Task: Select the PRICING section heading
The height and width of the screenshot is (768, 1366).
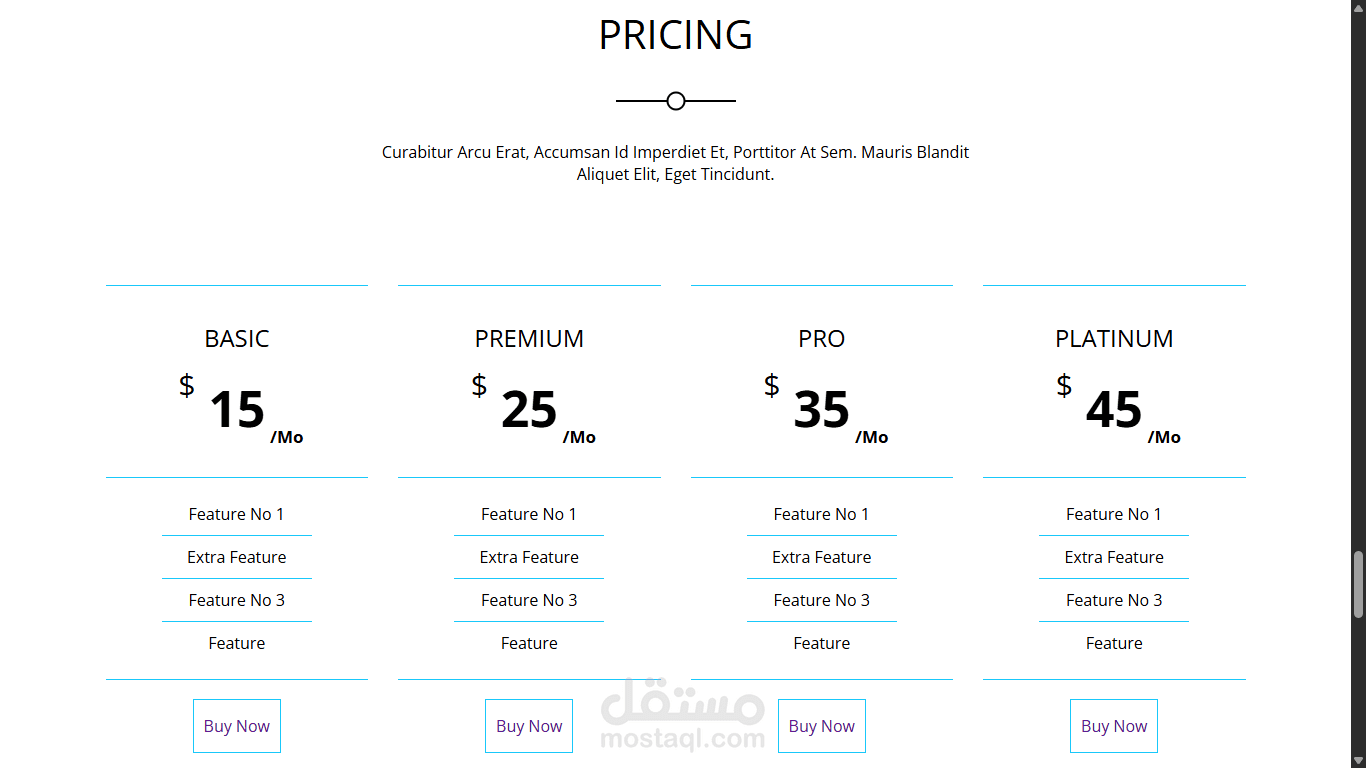Action: click(676, 35)
